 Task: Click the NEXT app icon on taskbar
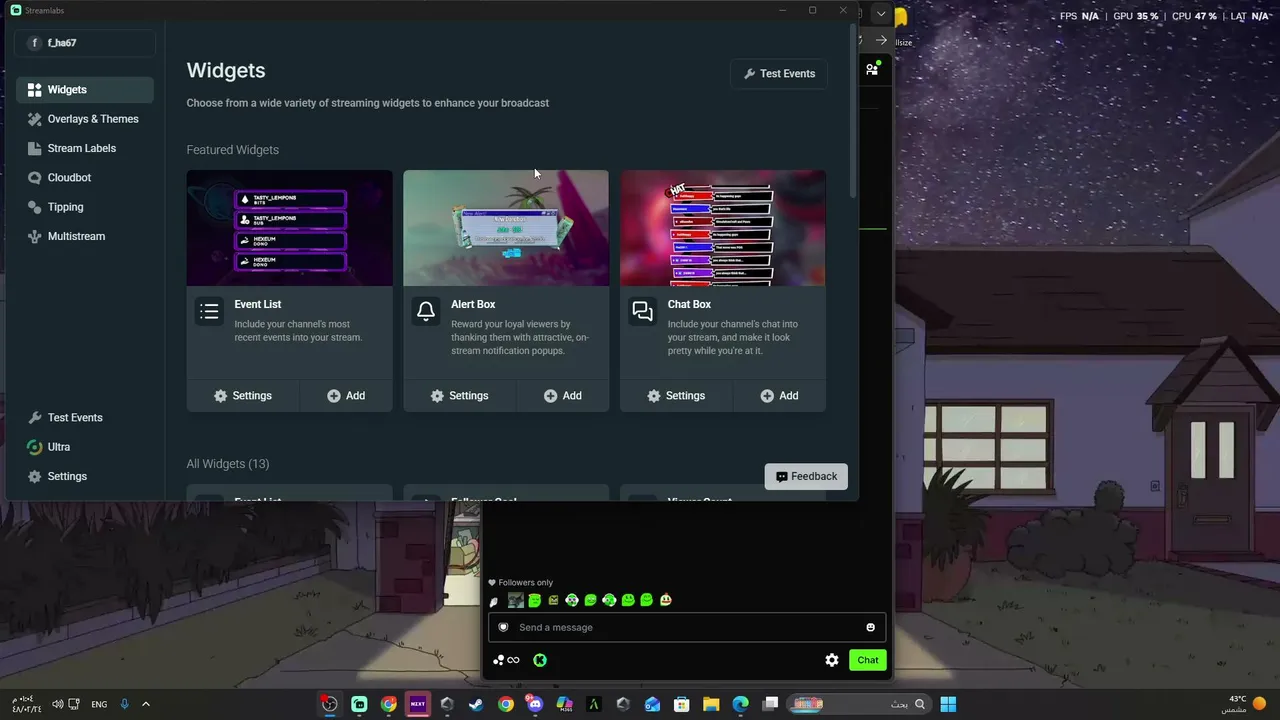coord(418,704)
